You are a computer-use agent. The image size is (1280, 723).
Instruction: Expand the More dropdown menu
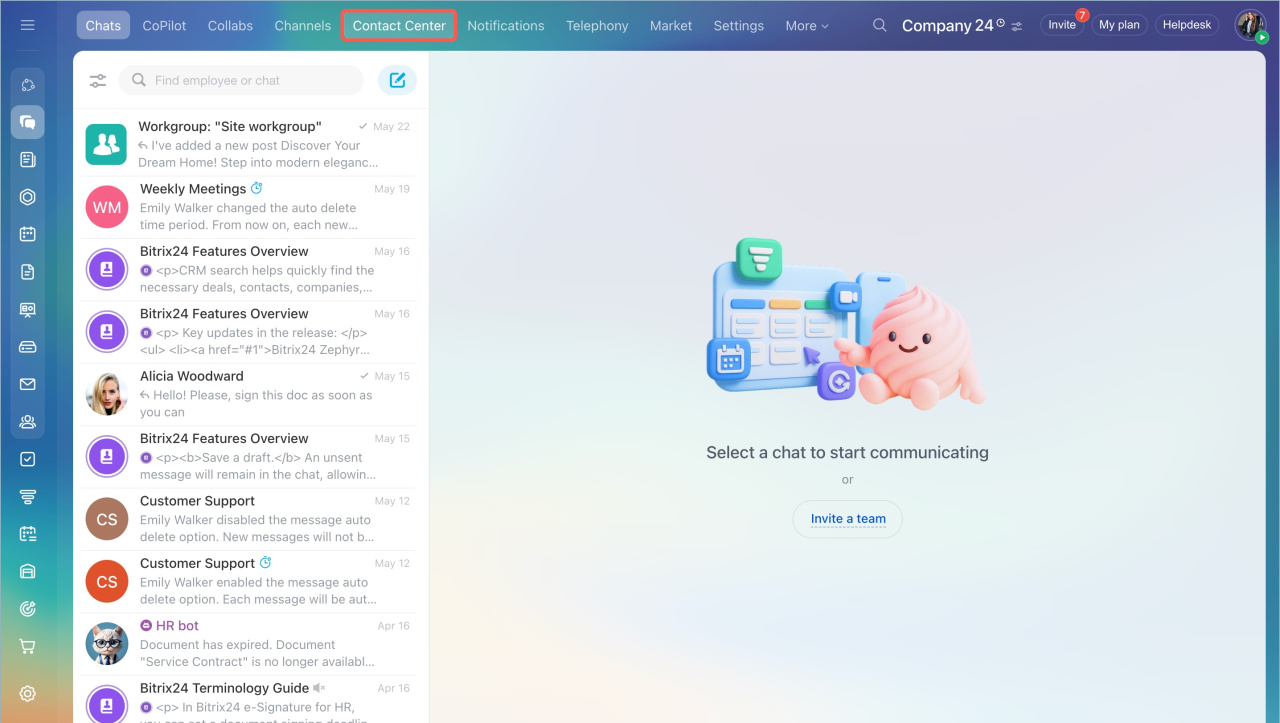(x=806, y=26)
